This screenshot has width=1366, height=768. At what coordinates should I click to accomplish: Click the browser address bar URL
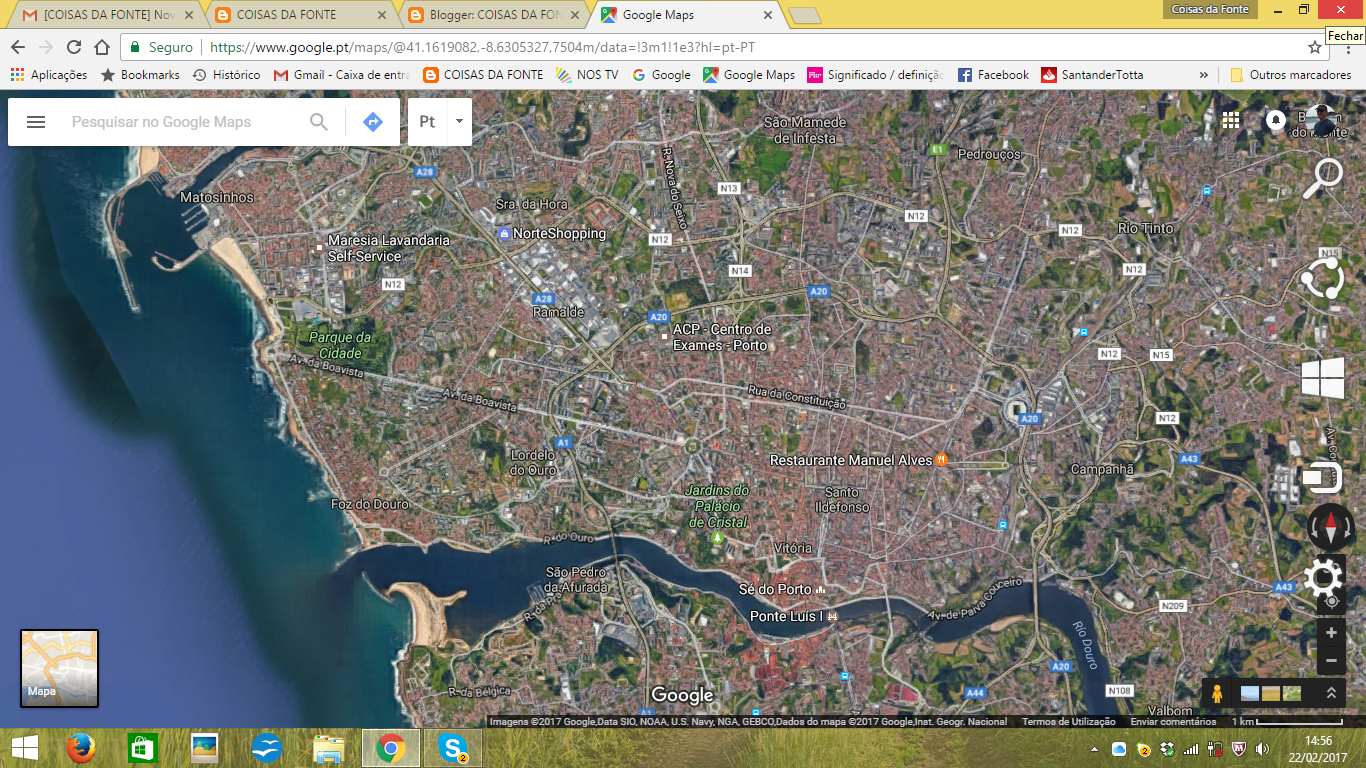point(482,47)
